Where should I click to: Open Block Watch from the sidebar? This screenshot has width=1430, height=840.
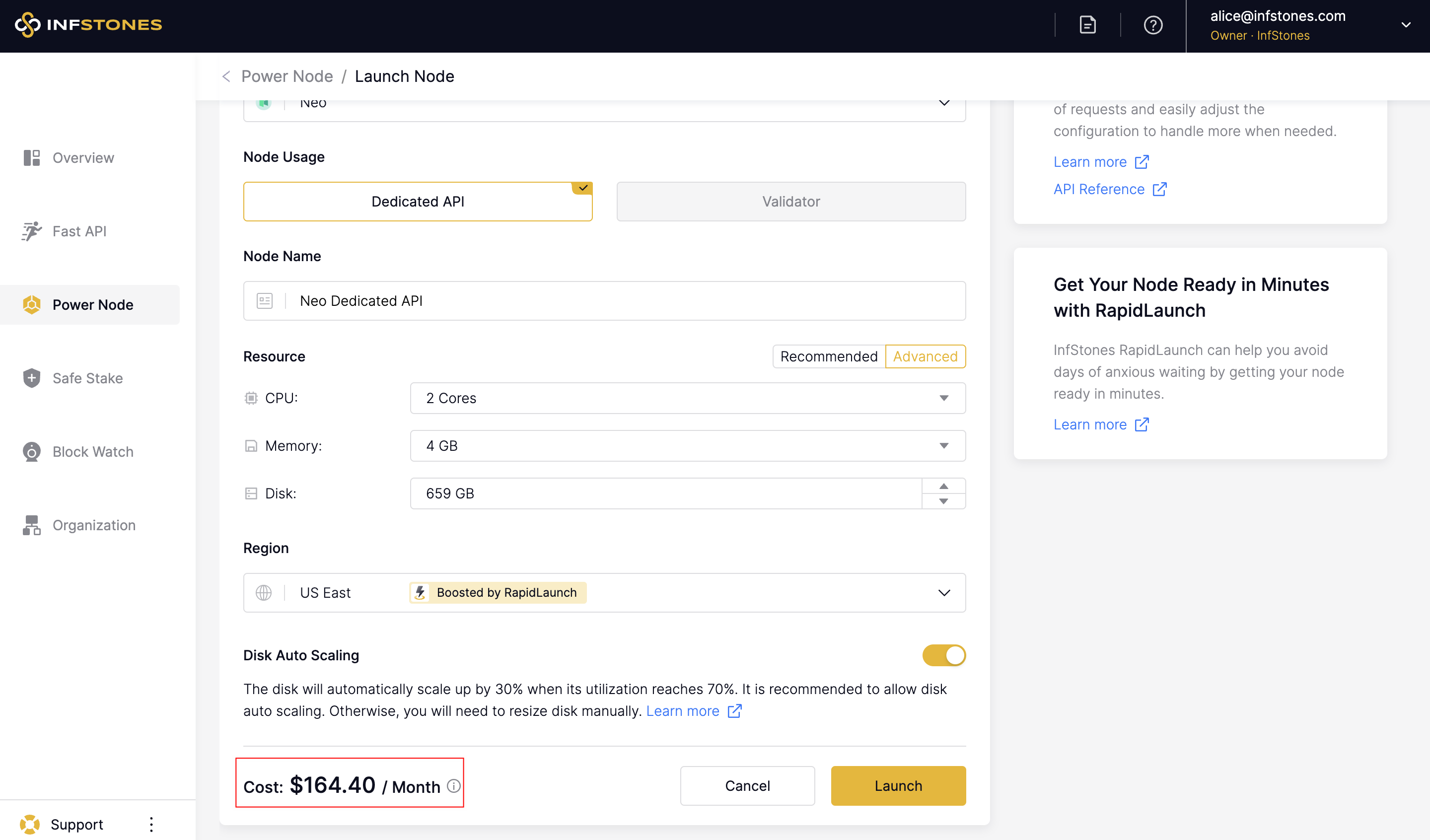click(x=92, y=452)
